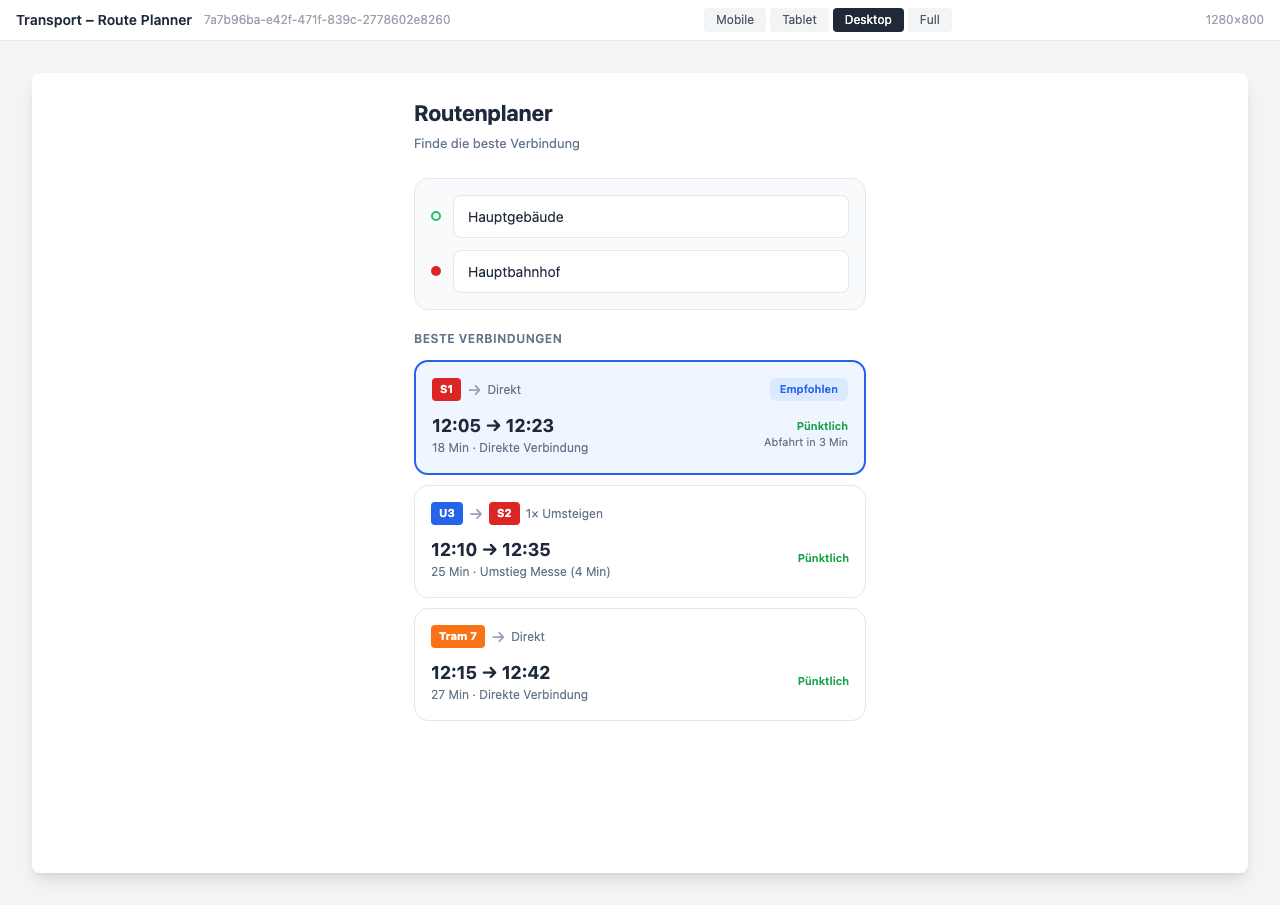Click the S1 line badge
The height and width of the screenshot is (905, 1280).
point(446,389)
